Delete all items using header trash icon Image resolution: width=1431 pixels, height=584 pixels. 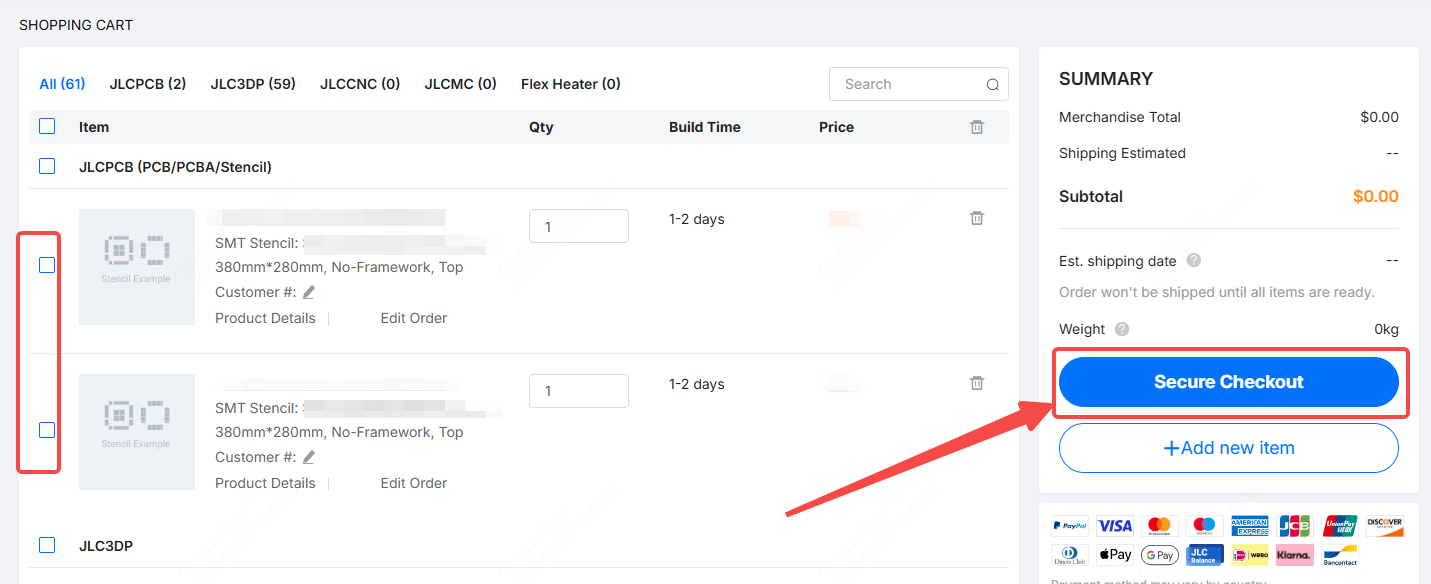pyautogui.click(x=977, y=127)
